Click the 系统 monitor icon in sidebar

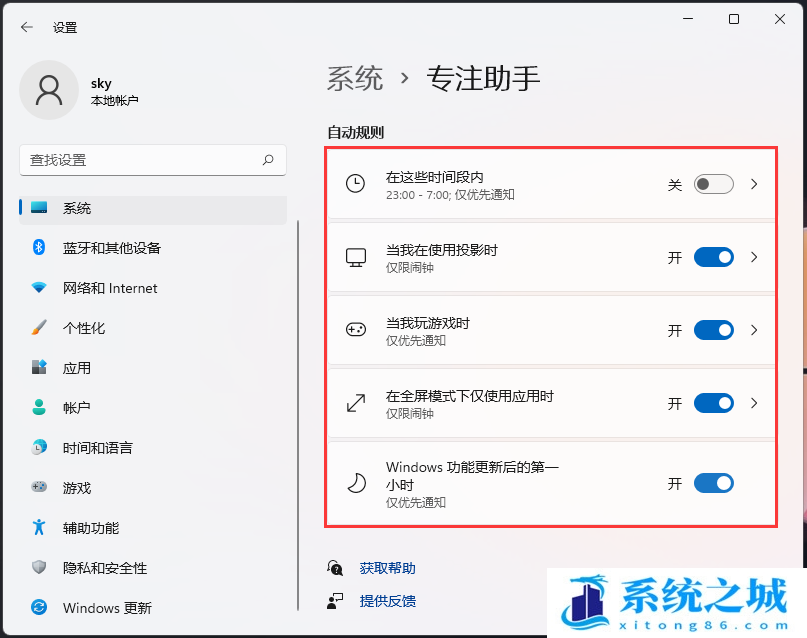(x=39, y=208)
